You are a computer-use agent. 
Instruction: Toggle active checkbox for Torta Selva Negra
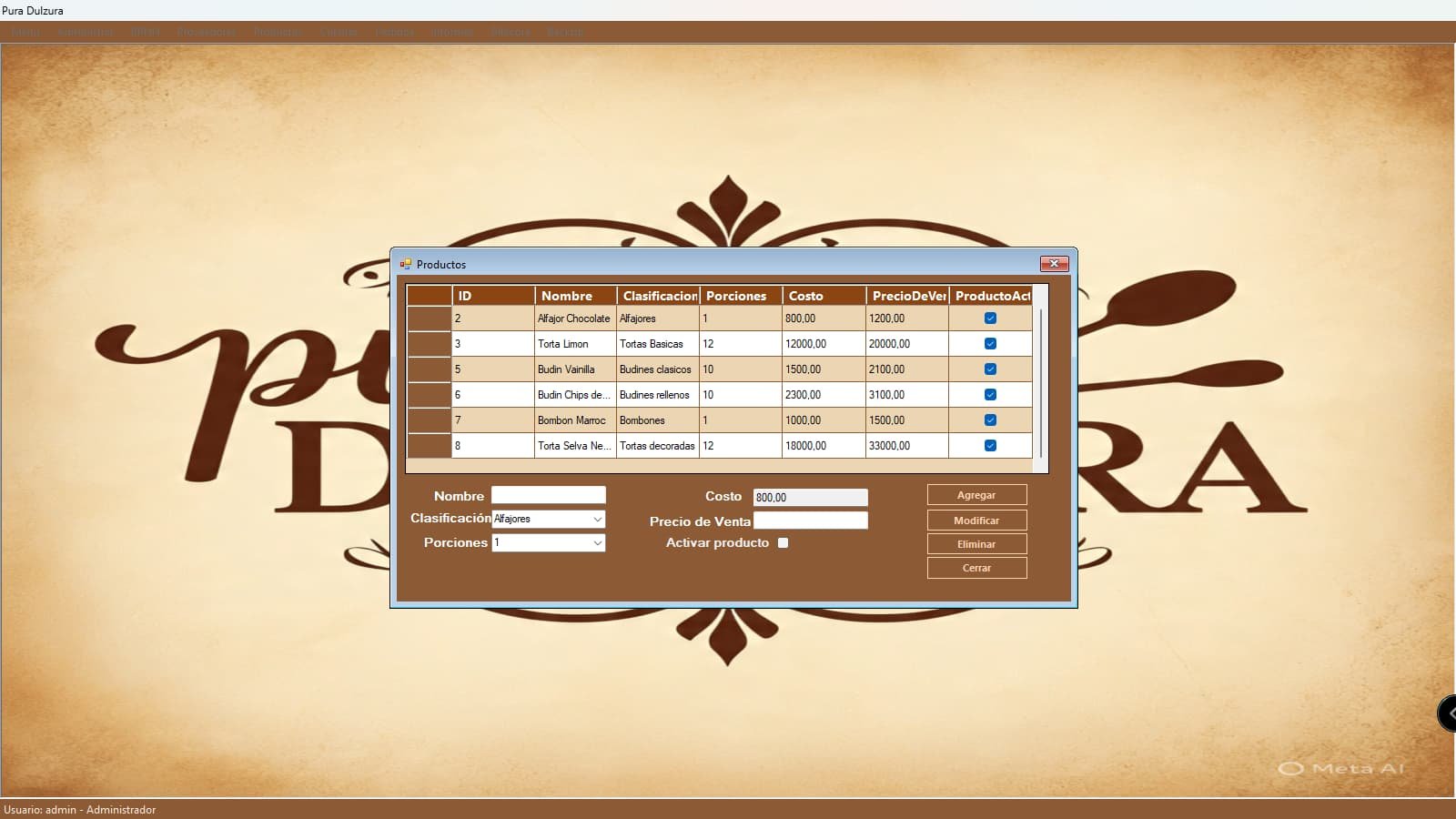click(x=990, y=446)
